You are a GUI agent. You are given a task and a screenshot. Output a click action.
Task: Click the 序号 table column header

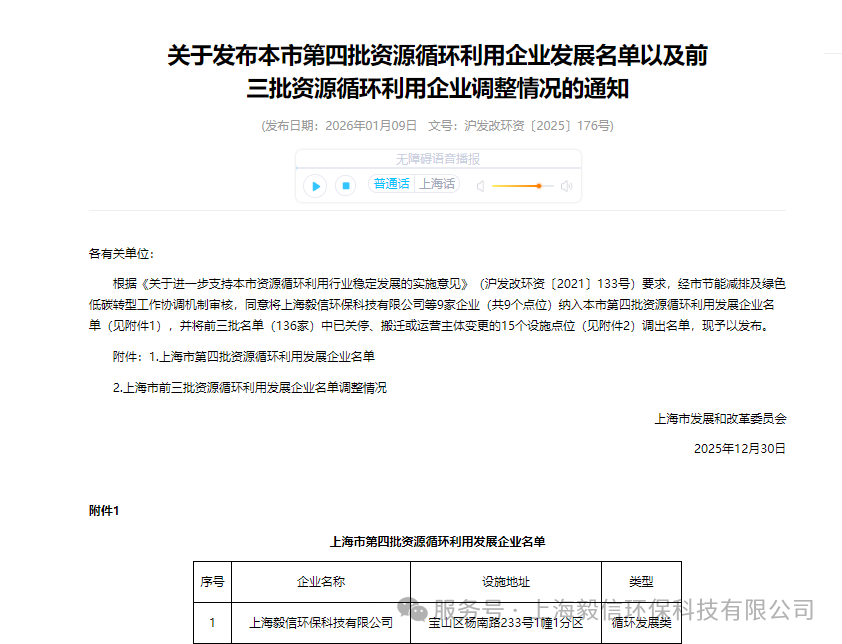212,582
